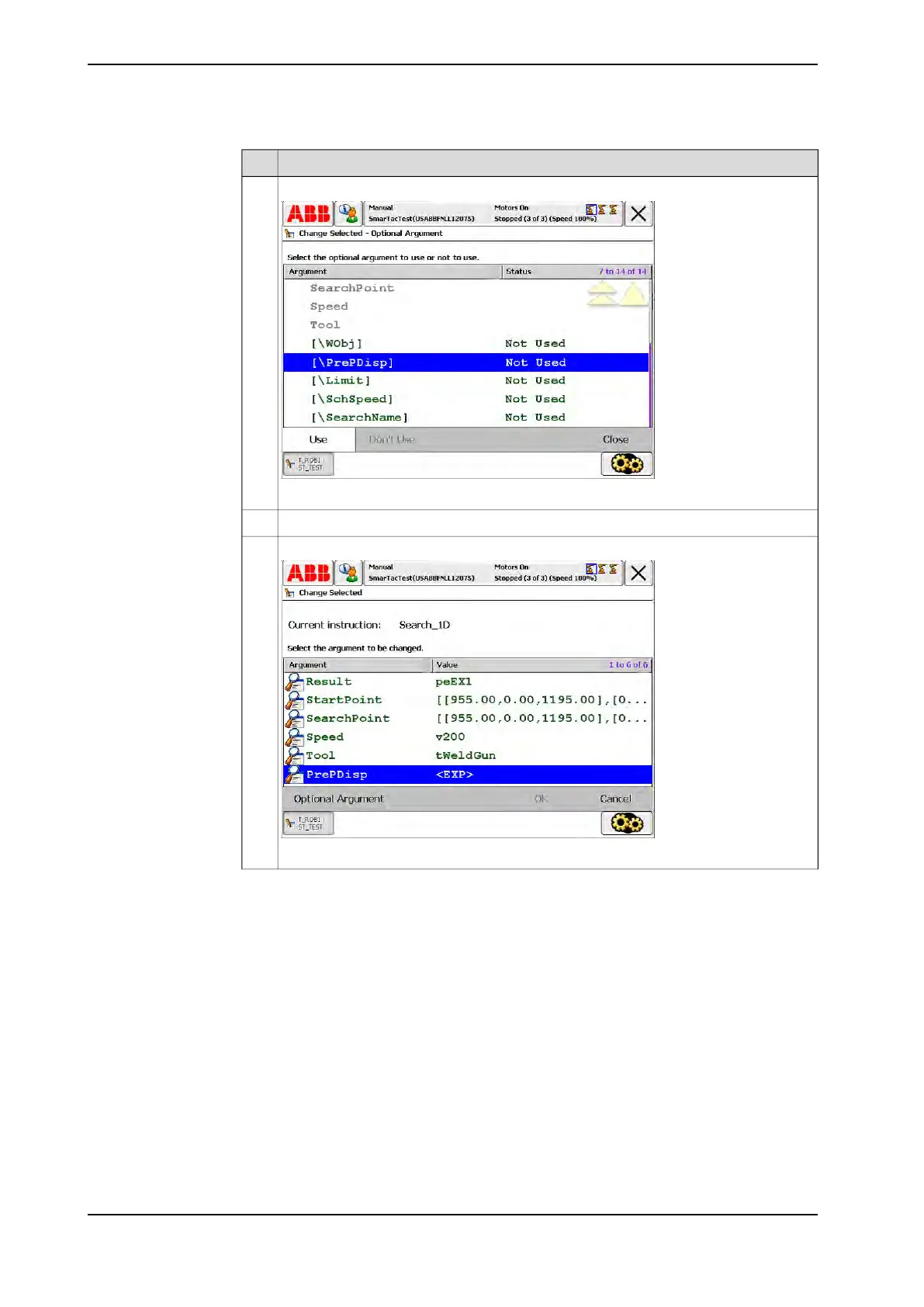Click Argument column header in Optional Argument list
Screen dimensions: 924x1307
[x=393, y=272]
